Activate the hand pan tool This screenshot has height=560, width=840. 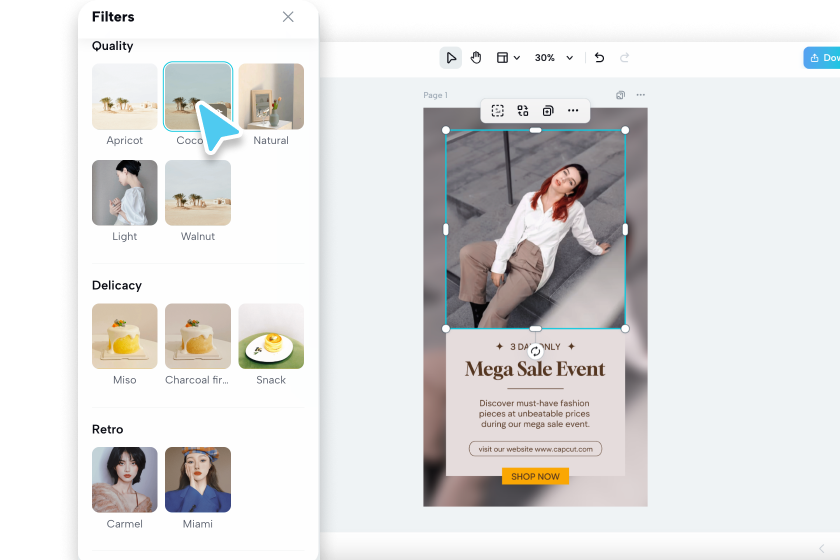click(x=476, y=57)
